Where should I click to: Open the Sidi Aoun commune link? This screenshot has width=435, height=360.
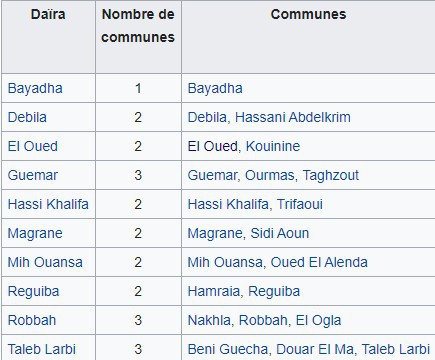(x=280, y=233)
